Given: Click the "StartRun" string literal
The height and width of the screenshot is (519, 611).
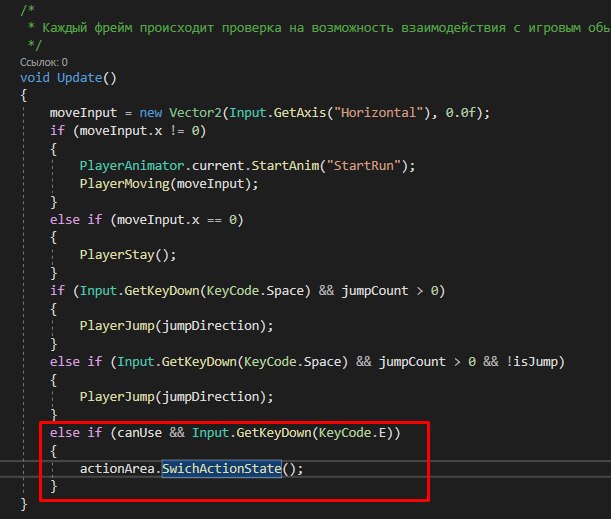Looking at the screenshot, I should tap(364, 166).
